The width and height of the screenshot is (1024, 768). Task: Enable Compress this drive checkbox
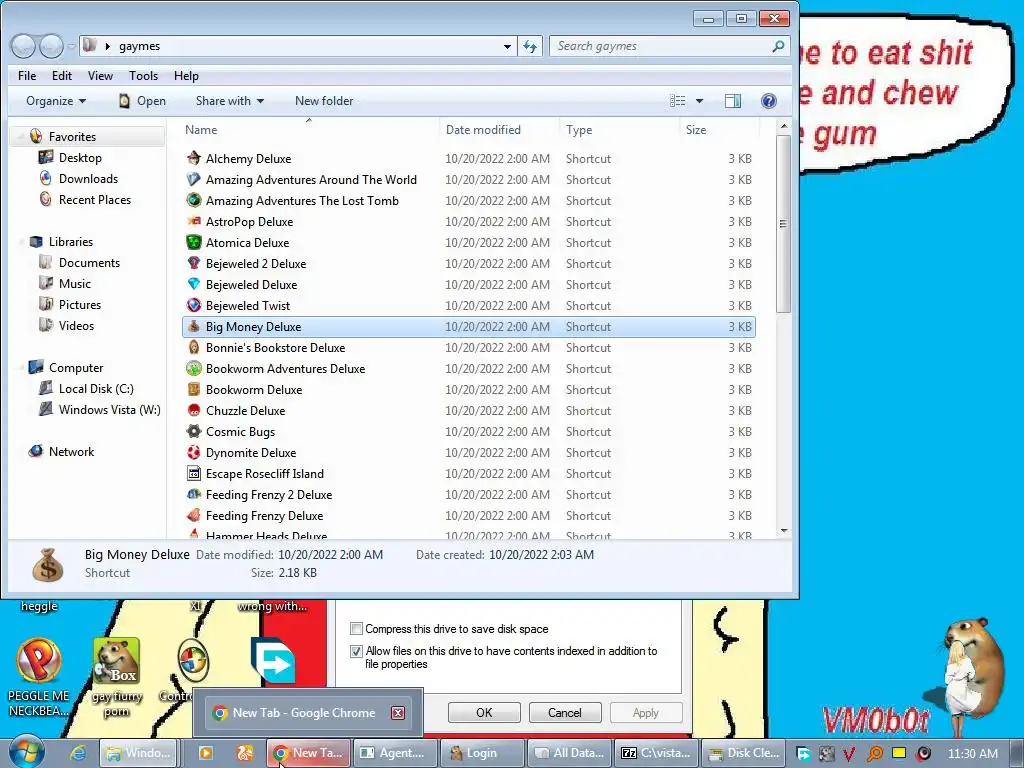(356, 629)
